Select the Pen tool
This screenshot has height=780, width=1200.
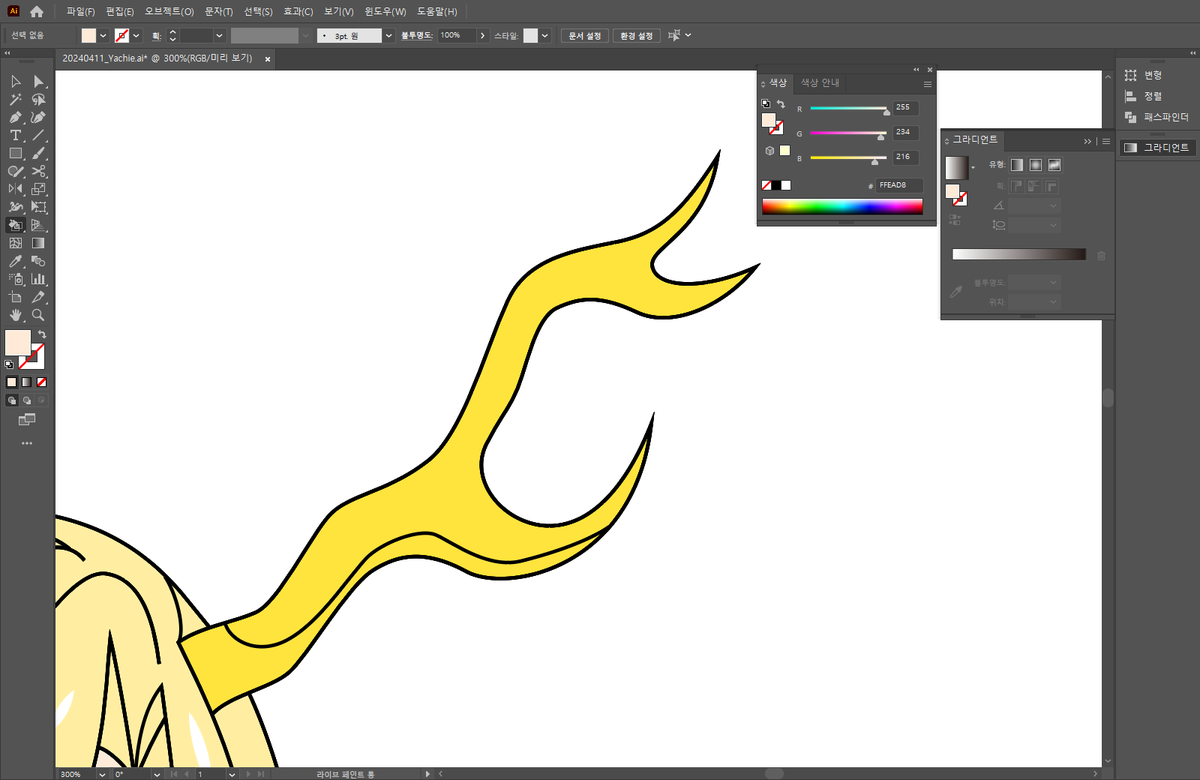point(16,117)
